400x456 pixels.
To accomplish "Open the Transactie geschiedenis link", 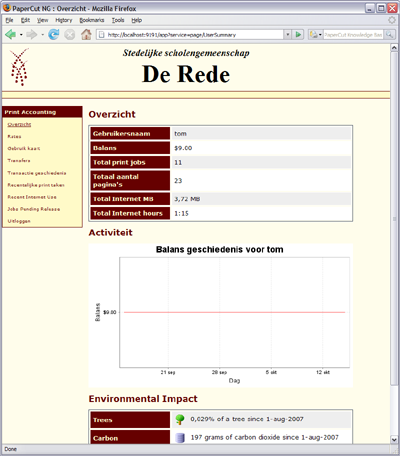I will point(37,173).
